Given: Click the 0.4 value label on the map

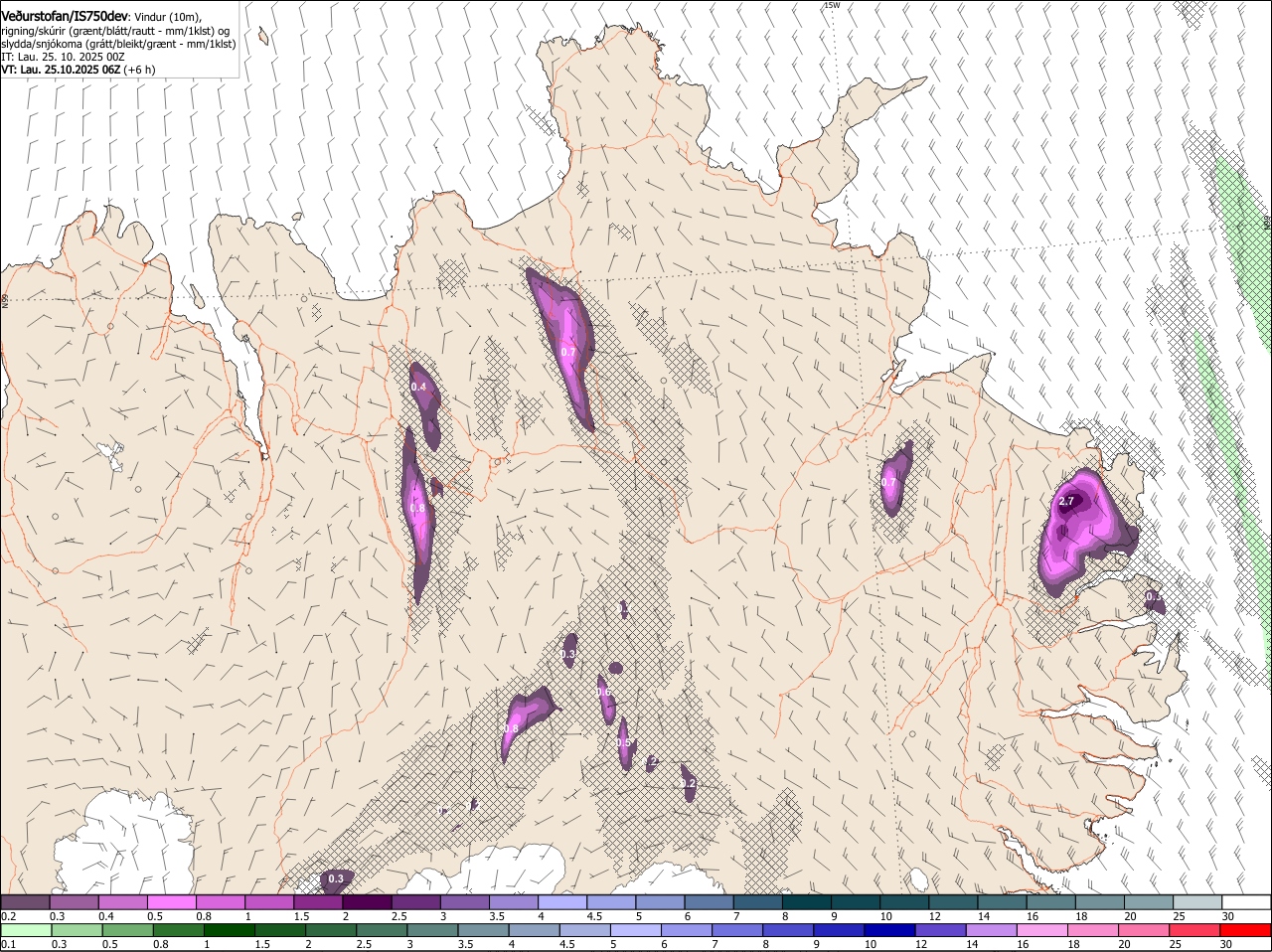Looking at the screenshot, I should 418,387.
